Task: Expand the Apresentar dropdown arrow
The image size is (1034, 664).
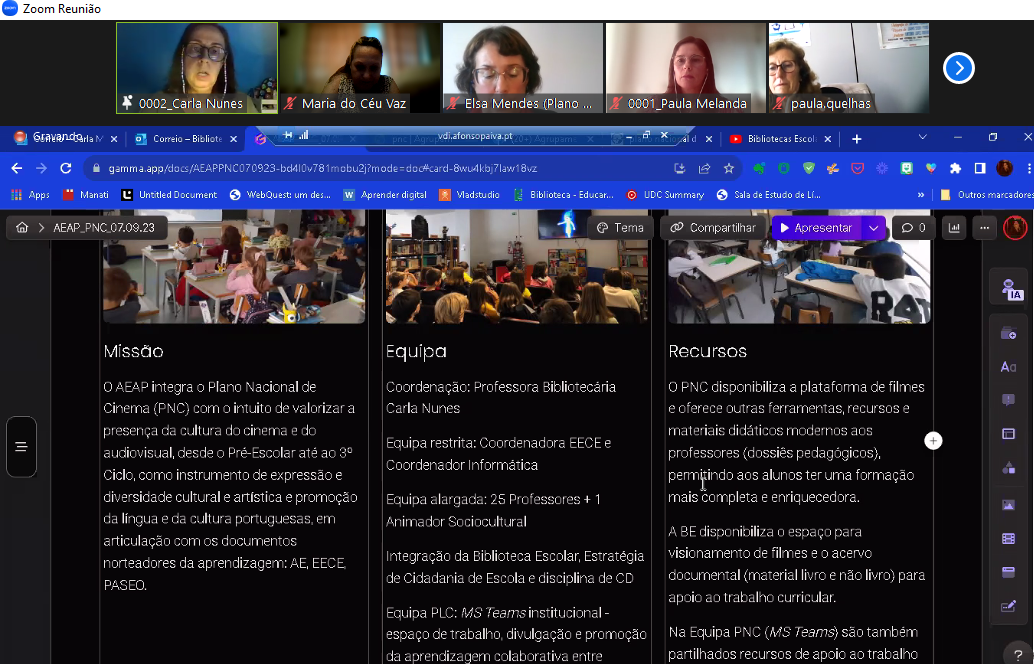Action: [x=874, y=227]
